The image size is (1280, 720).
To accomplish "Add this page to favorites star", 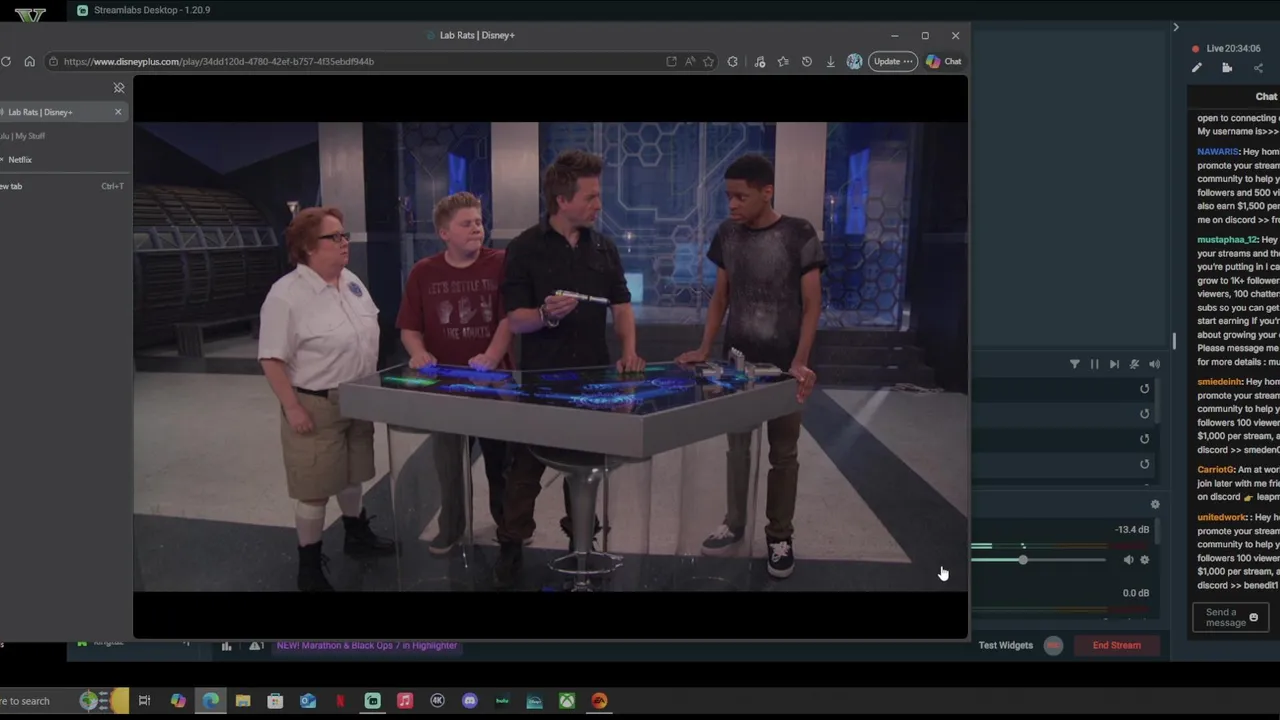I will pos(708,61).
